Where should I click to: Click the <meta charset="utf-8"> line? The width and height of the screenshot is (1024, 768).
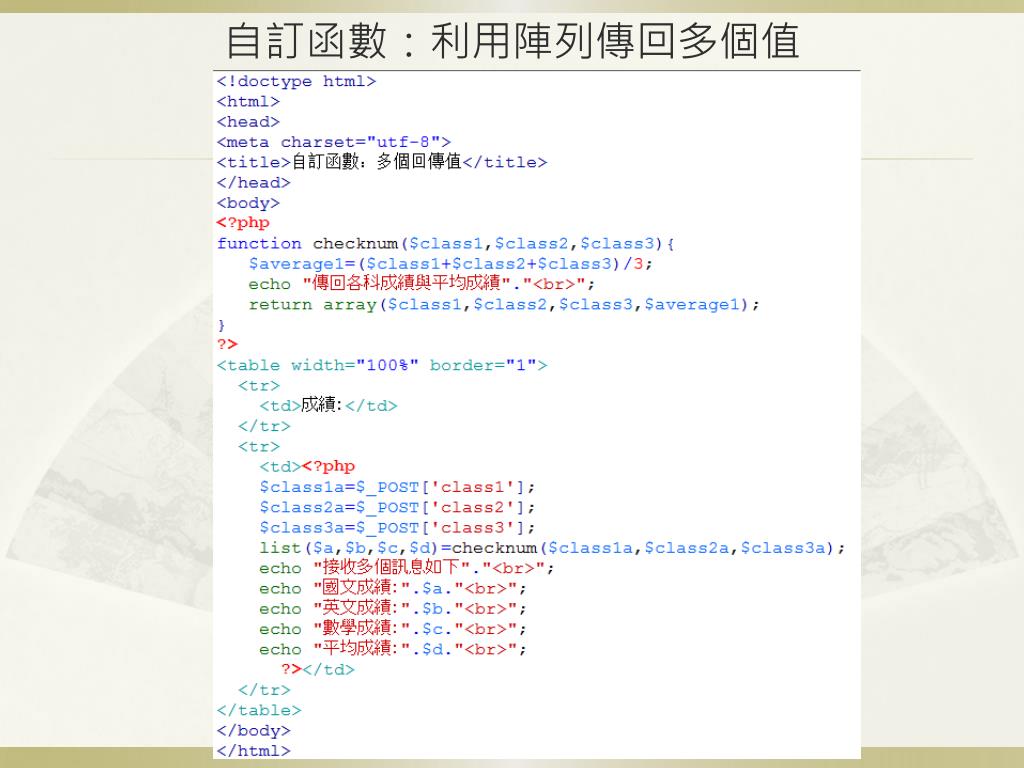pos(334,142)
